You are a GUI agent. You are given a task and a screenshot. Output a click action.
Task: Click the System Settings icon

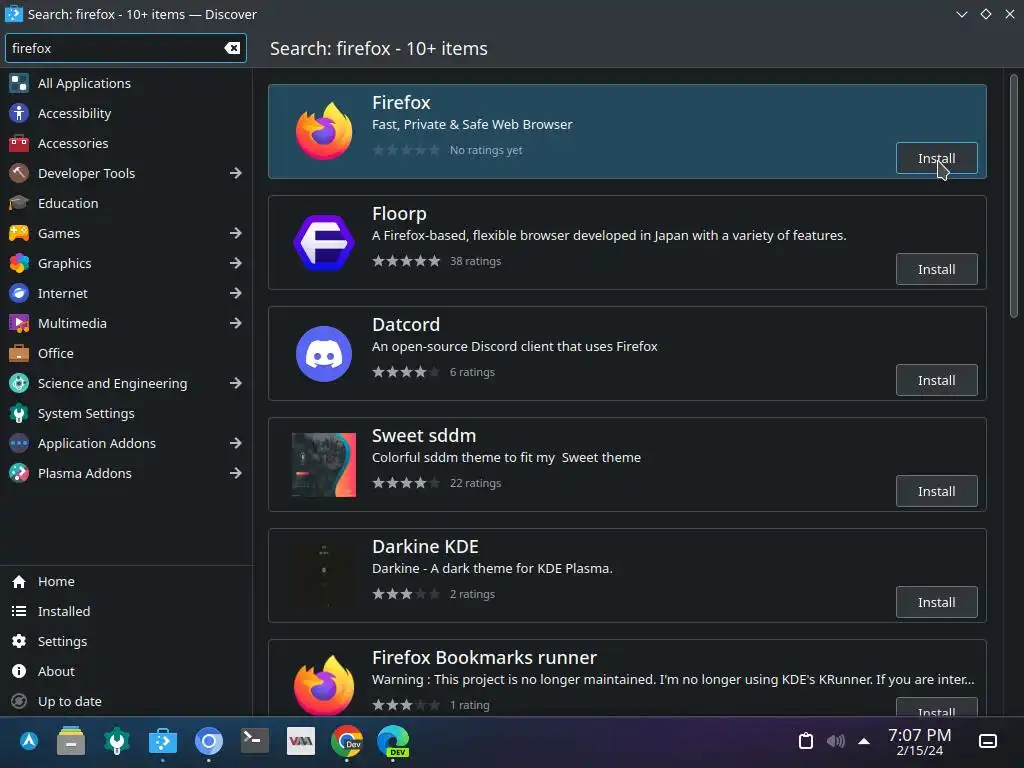19,413
